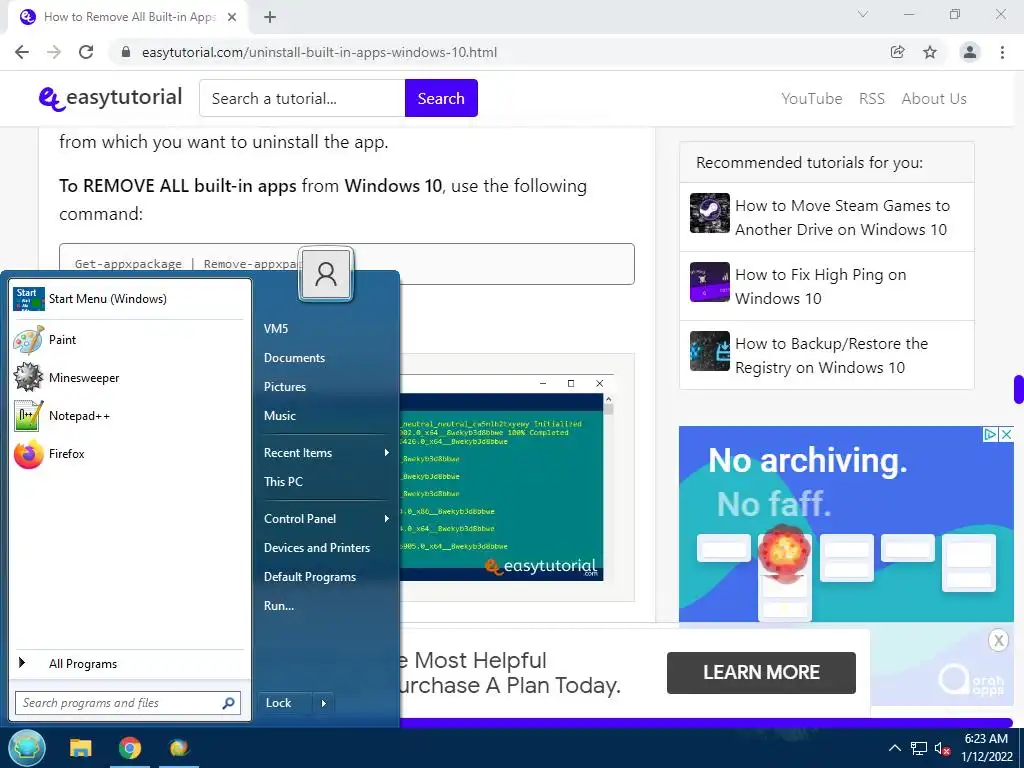Open Paint from the Start menu
Screen dimensions: 1024x768
pyautogui.click(x=129, y=340)
